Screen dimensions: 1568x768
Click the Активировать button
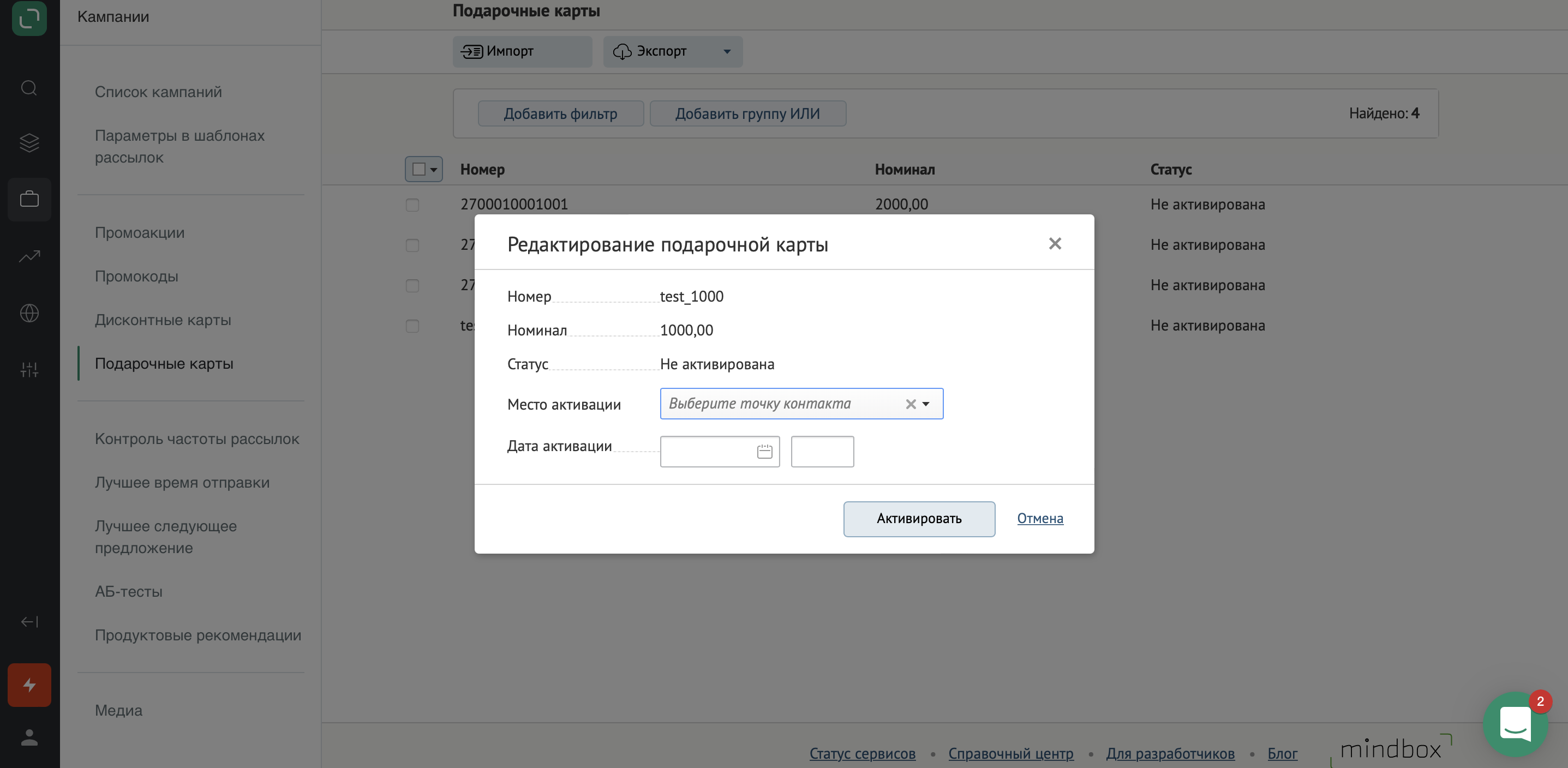tap(919, 519)
